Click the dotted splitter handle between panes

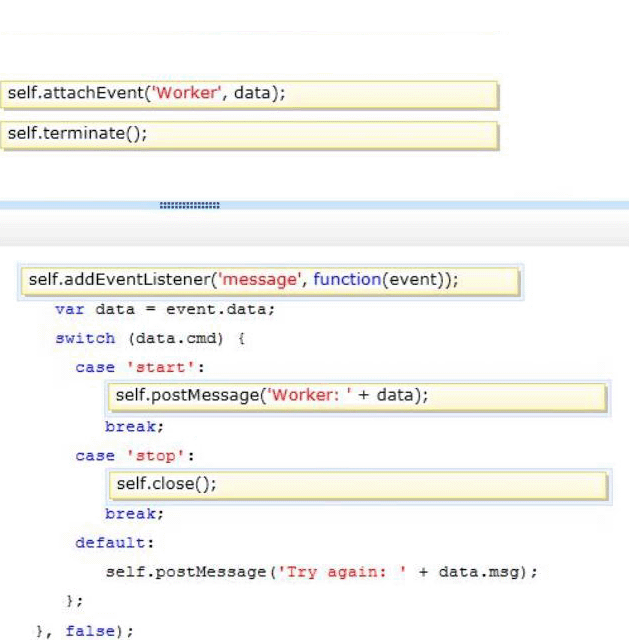tap(189, 206)
